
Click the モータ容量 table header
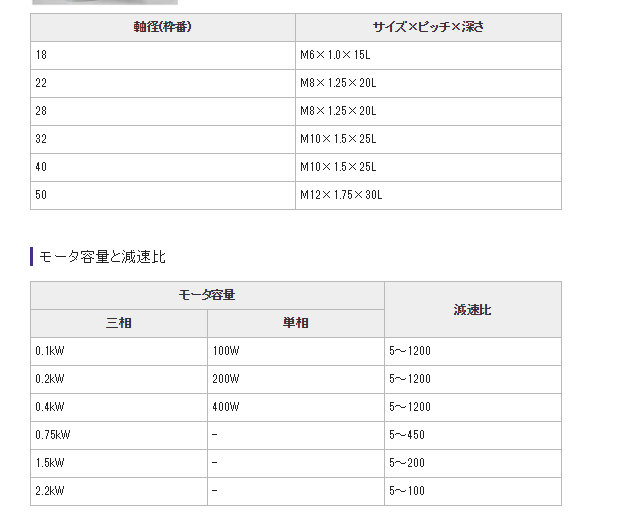click(207, 295)
